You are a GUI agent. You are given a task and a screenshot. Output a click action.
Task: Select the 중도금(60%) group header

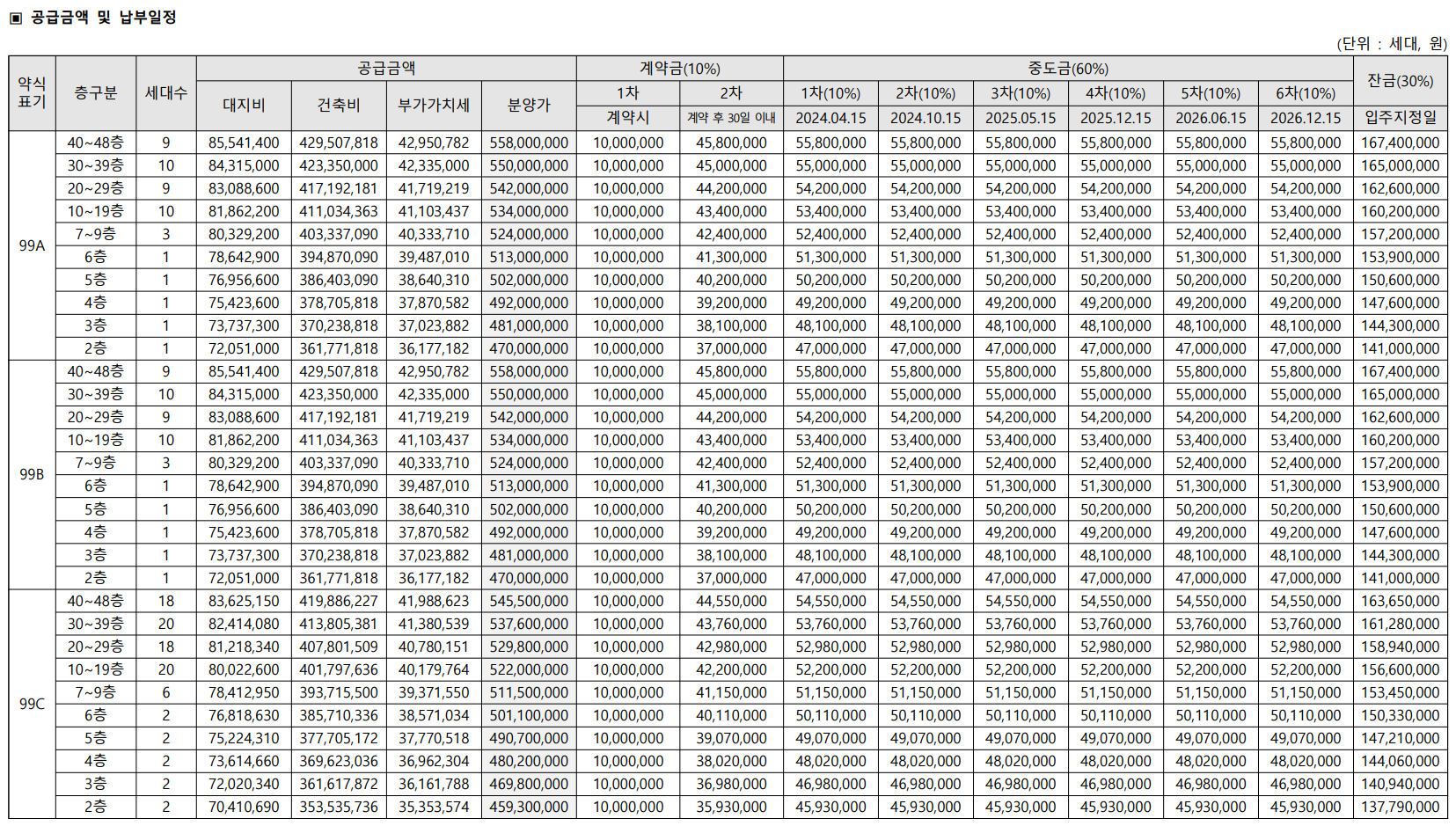[1068, 69]
